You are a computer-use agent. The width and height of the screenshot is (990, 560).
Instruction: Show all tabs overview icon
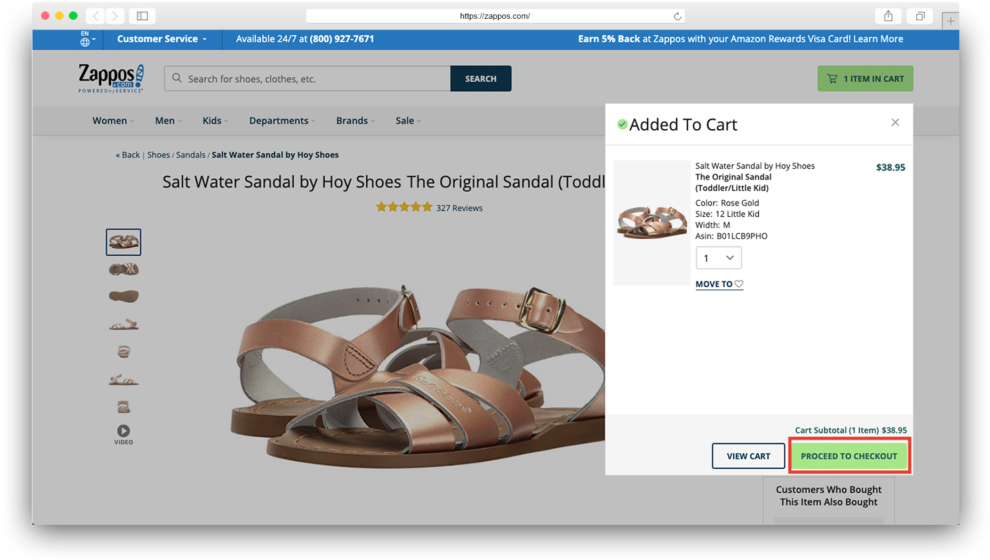920,16
